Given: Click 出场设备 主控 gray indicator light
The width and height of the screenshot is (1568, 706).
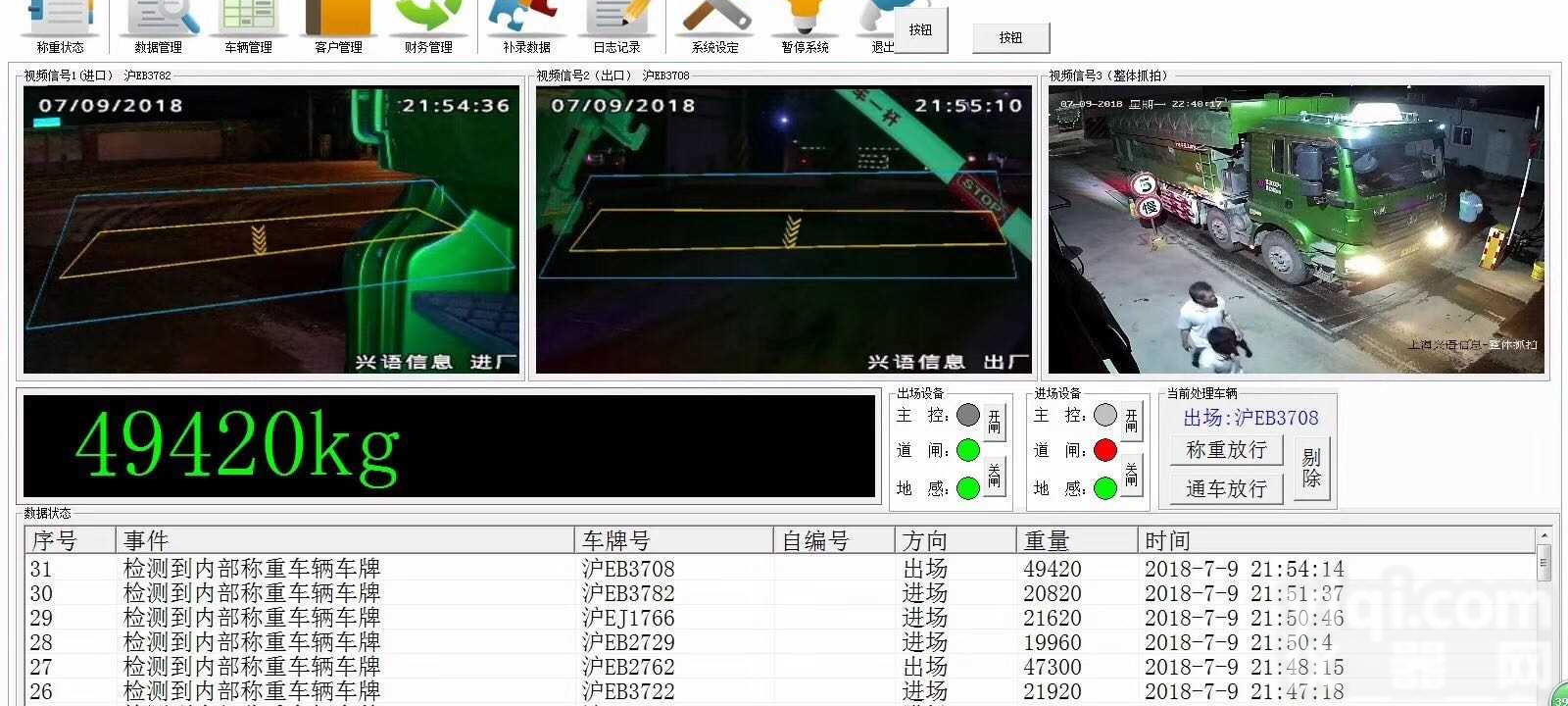Looking at the screenshot, I should click(x=967, y=415).
